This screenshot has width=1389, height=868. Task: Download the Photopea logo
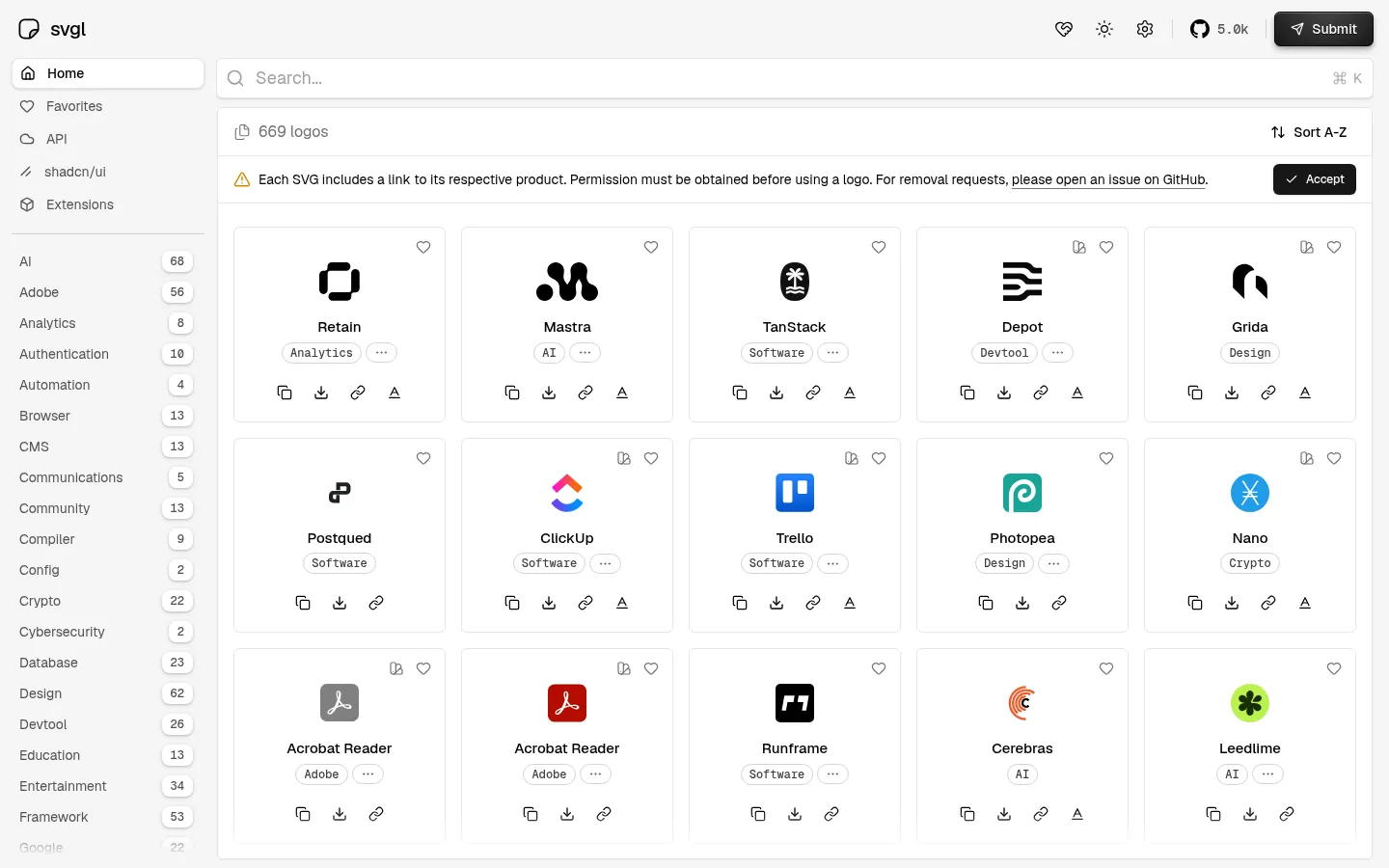pos(1022,603)
